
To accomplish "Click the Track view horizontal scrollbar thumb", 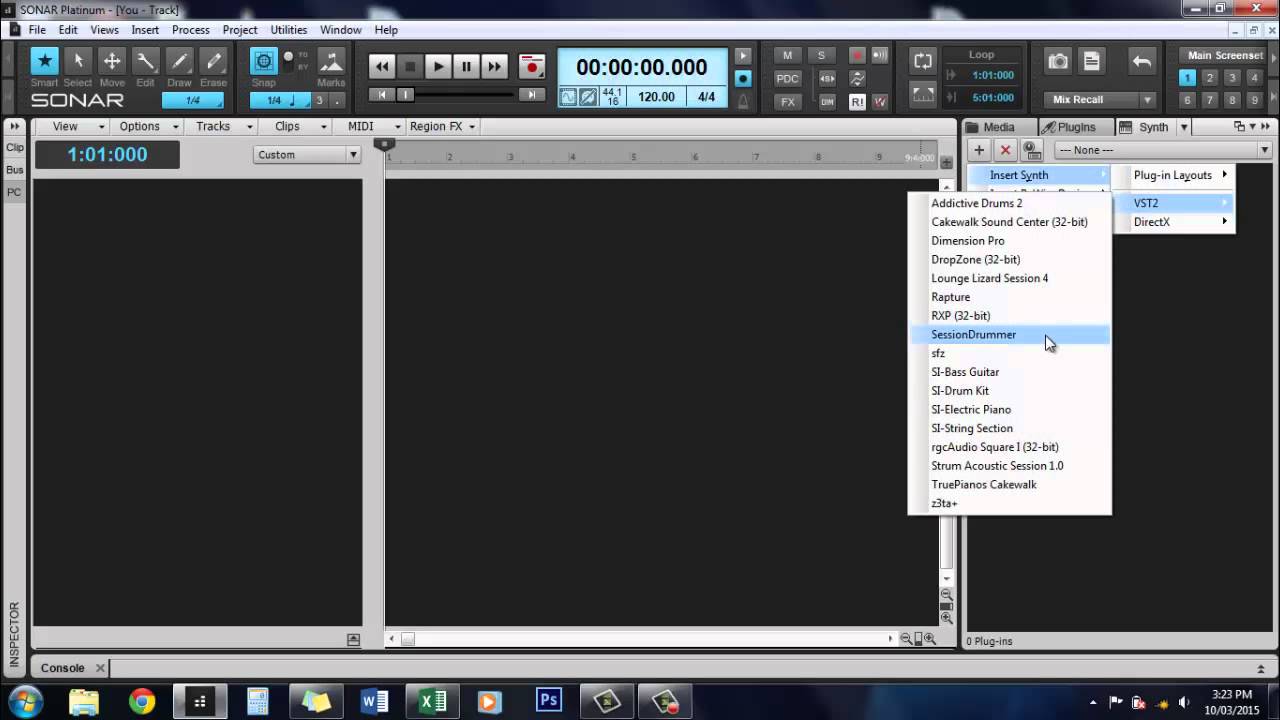I will coord(408,639).
